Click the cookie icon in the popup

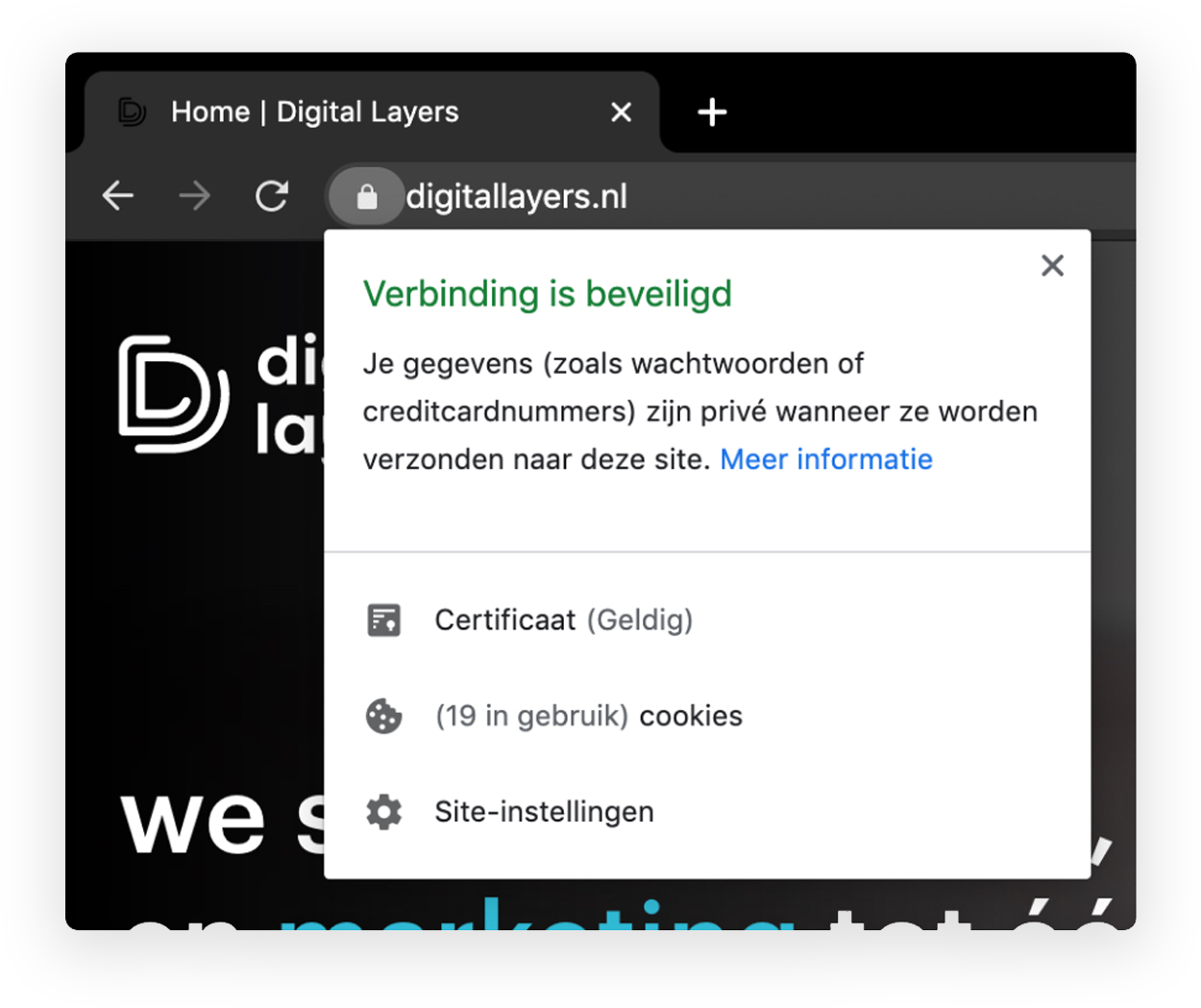pos(383,716)
